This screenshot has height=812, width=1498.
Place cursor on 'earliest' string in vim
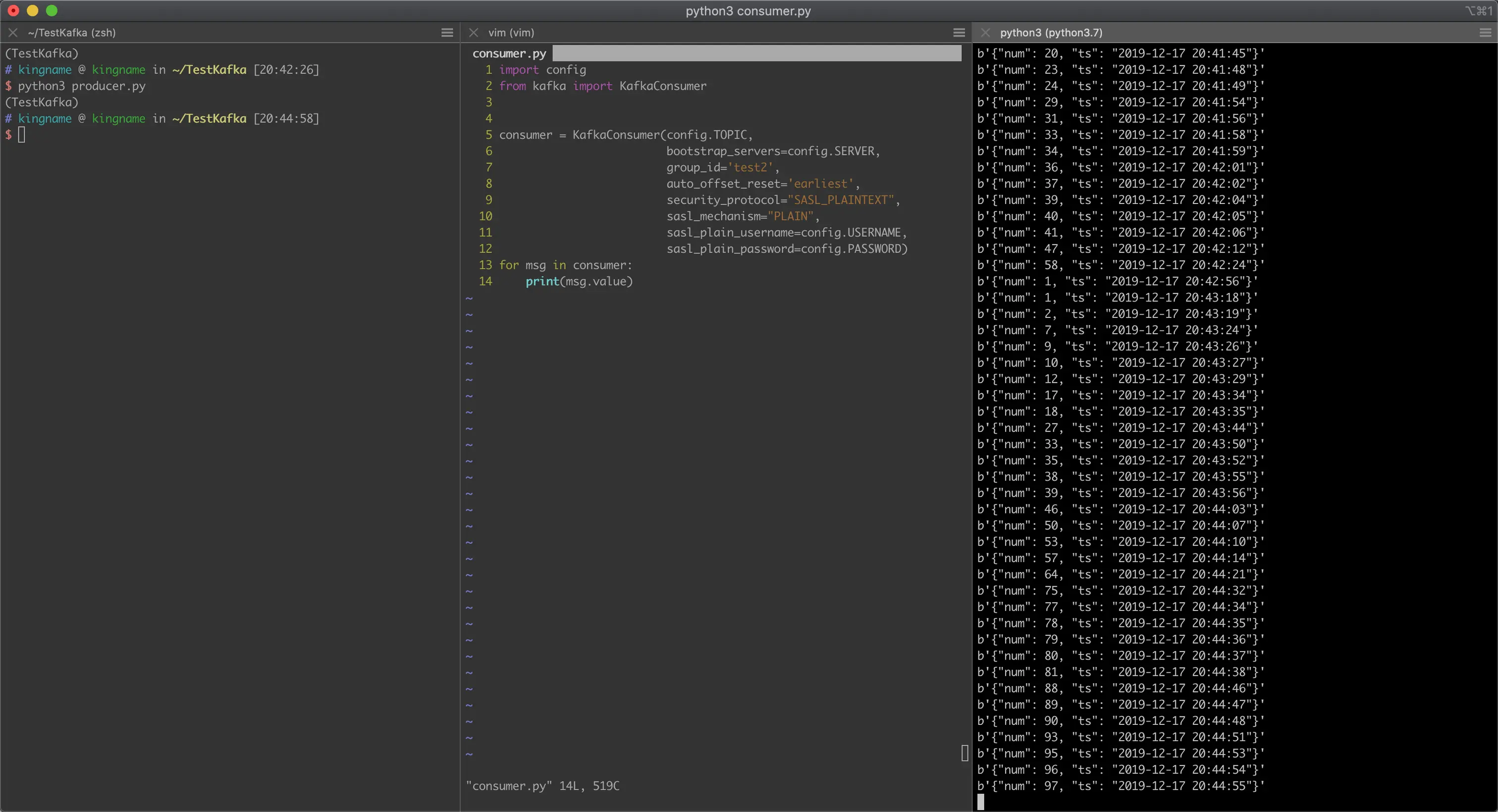point(820,184)
